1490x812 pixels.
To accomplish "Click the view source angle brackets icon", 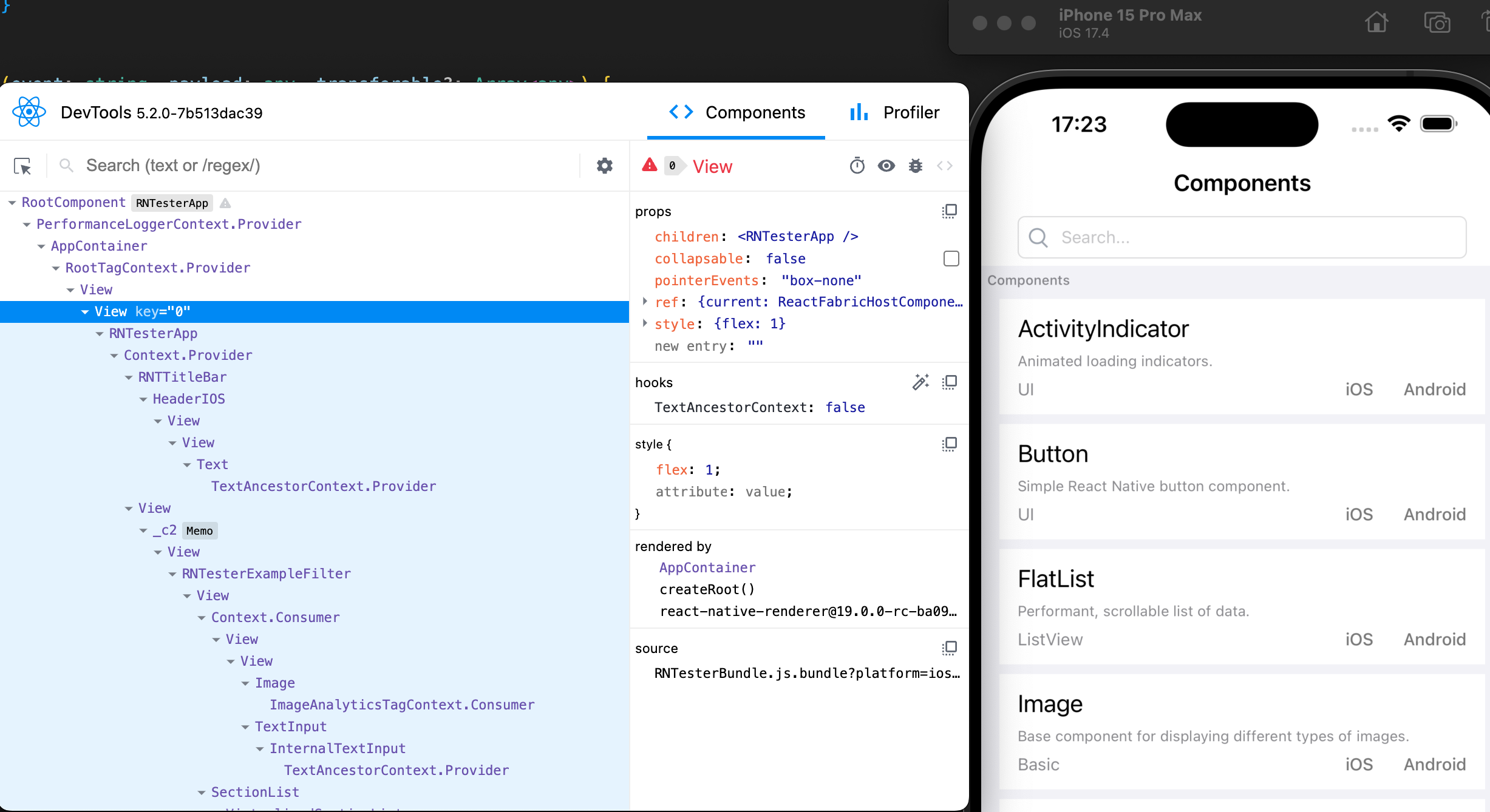I will coord(944,166).
